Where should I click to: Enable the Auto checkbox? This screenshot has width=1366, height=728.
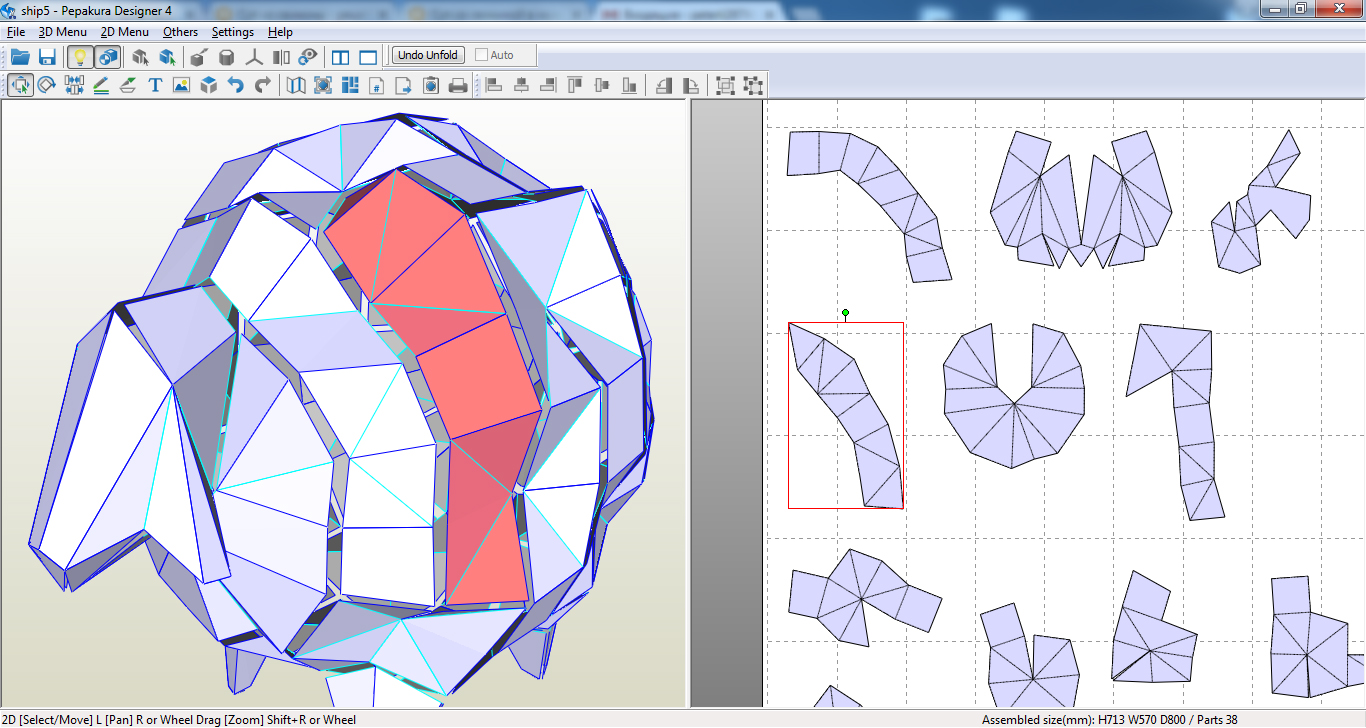click(x=482, y=55)
